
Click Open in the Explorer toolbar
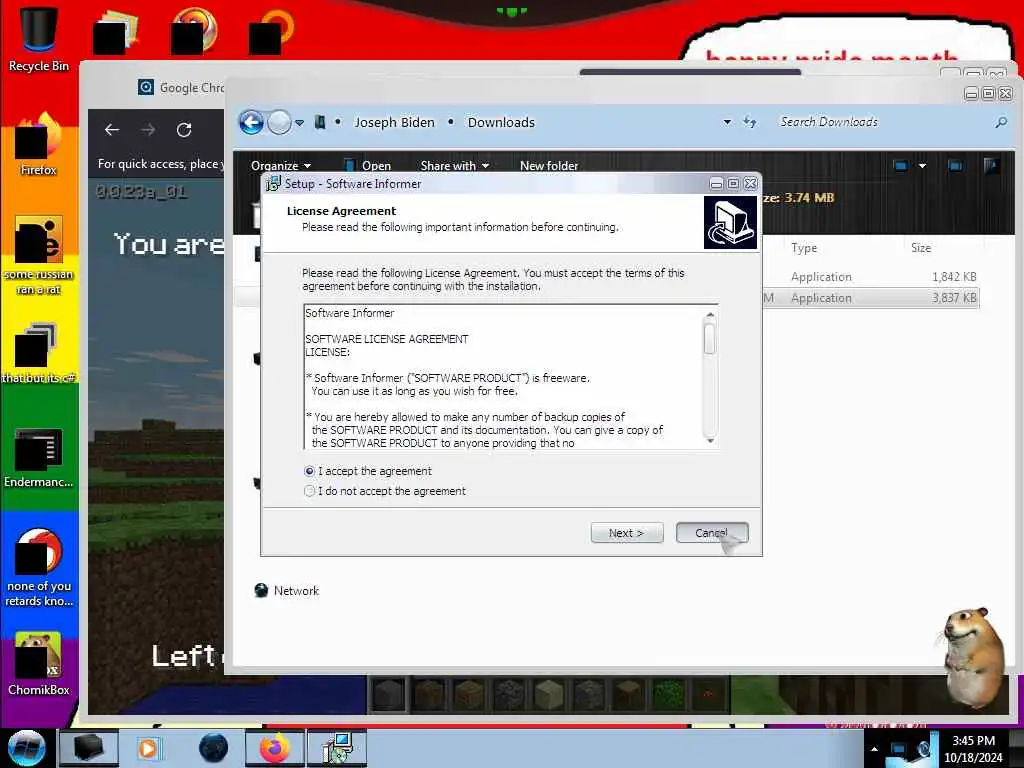click(368, 166)
